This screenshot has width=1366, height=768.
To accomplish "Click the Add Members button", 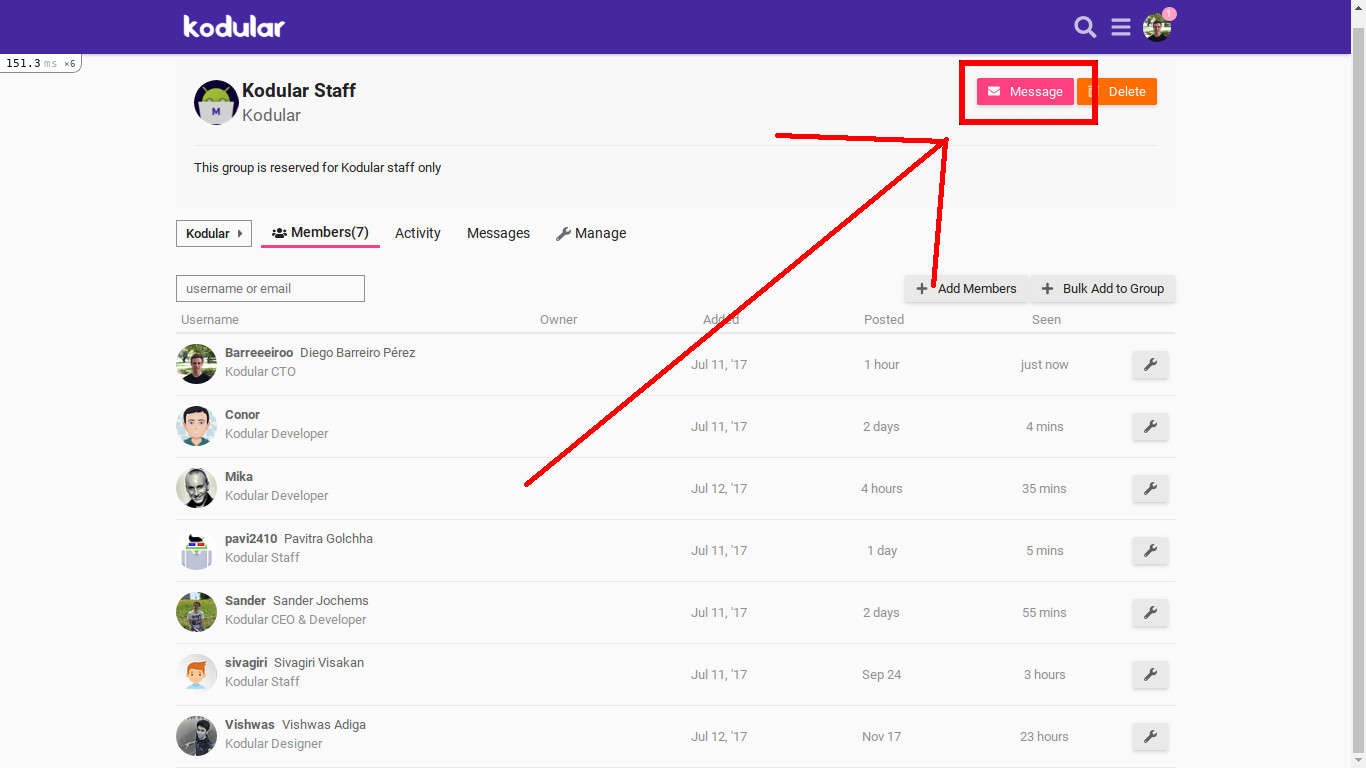I will [x=966, y=289].
